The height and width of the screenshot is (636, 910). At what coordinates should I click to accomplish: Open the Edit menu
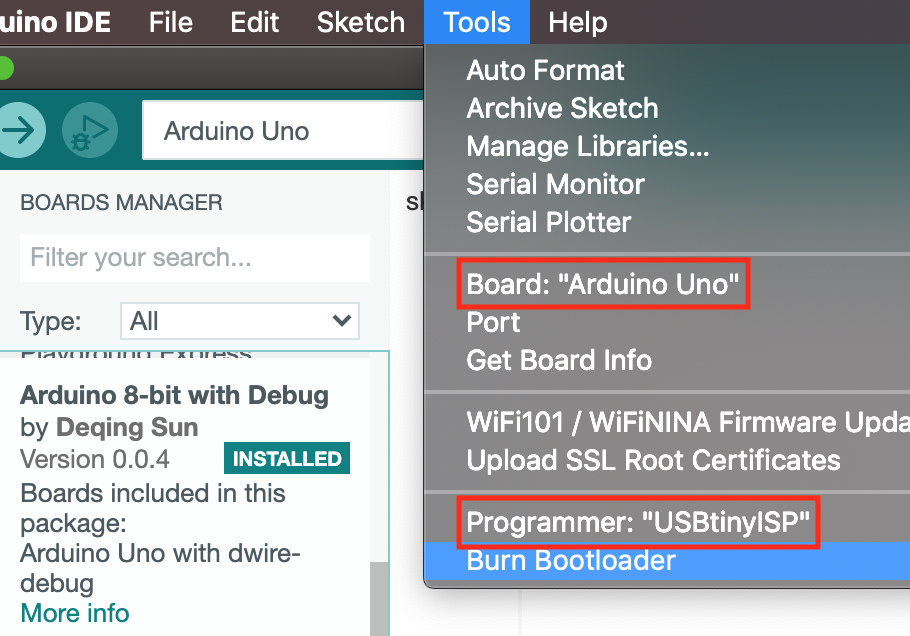(254, 22)
